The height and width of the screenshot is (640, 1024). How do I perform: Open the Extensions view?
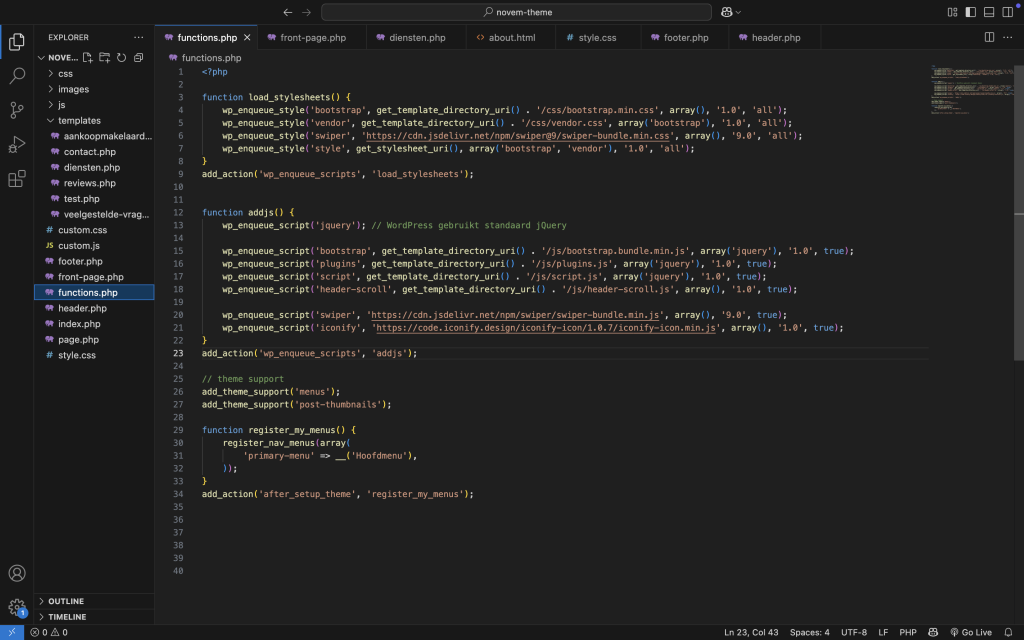pyautogui.click(x=17, y=178)
